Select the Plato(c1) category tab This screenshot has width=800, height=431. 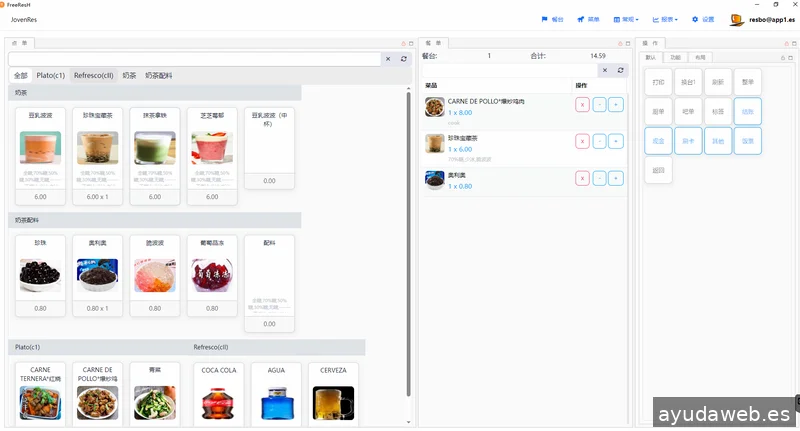51,75
